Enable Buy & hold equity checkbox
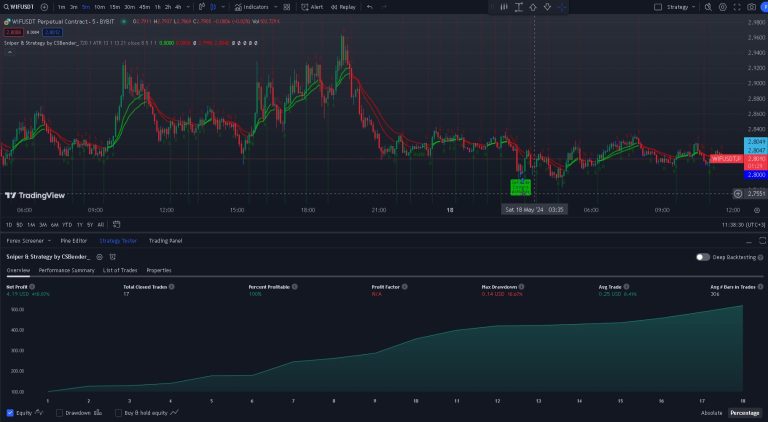Image resolution: width=768 pixels, height=422 pixels. (x=119, y=412)
